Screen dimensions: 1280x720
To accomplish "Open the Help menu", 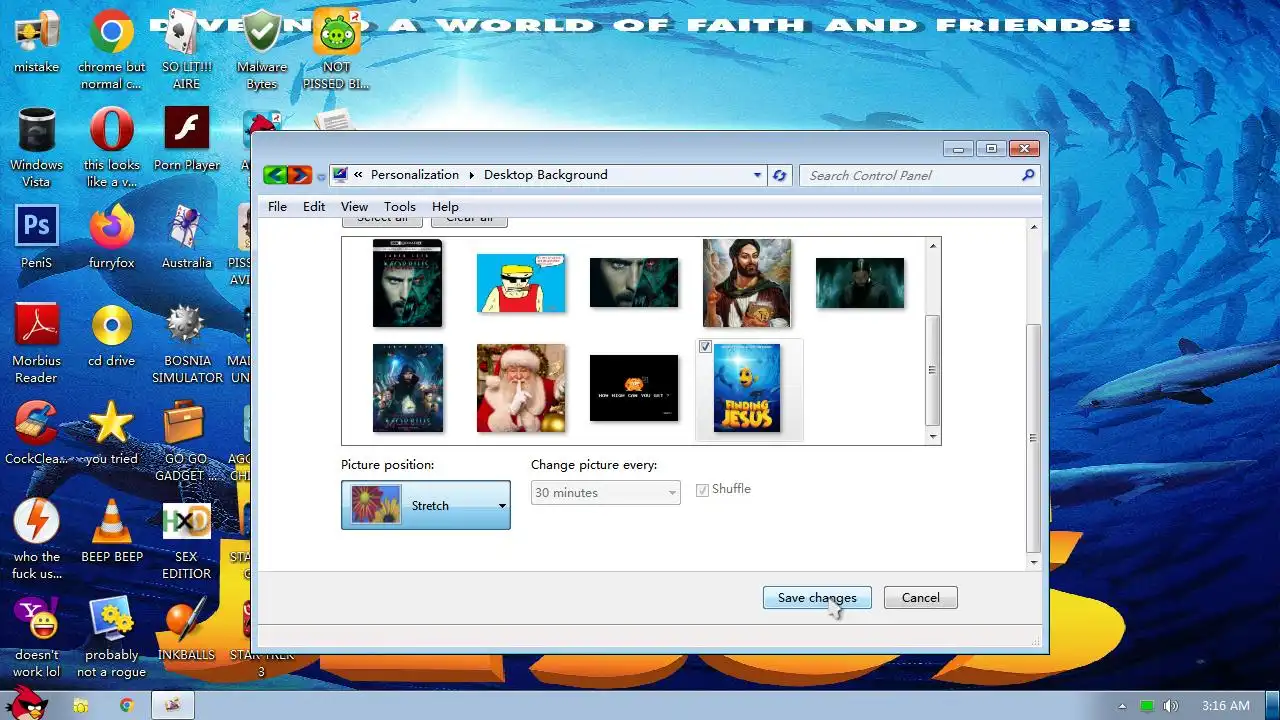I will 445,206.
